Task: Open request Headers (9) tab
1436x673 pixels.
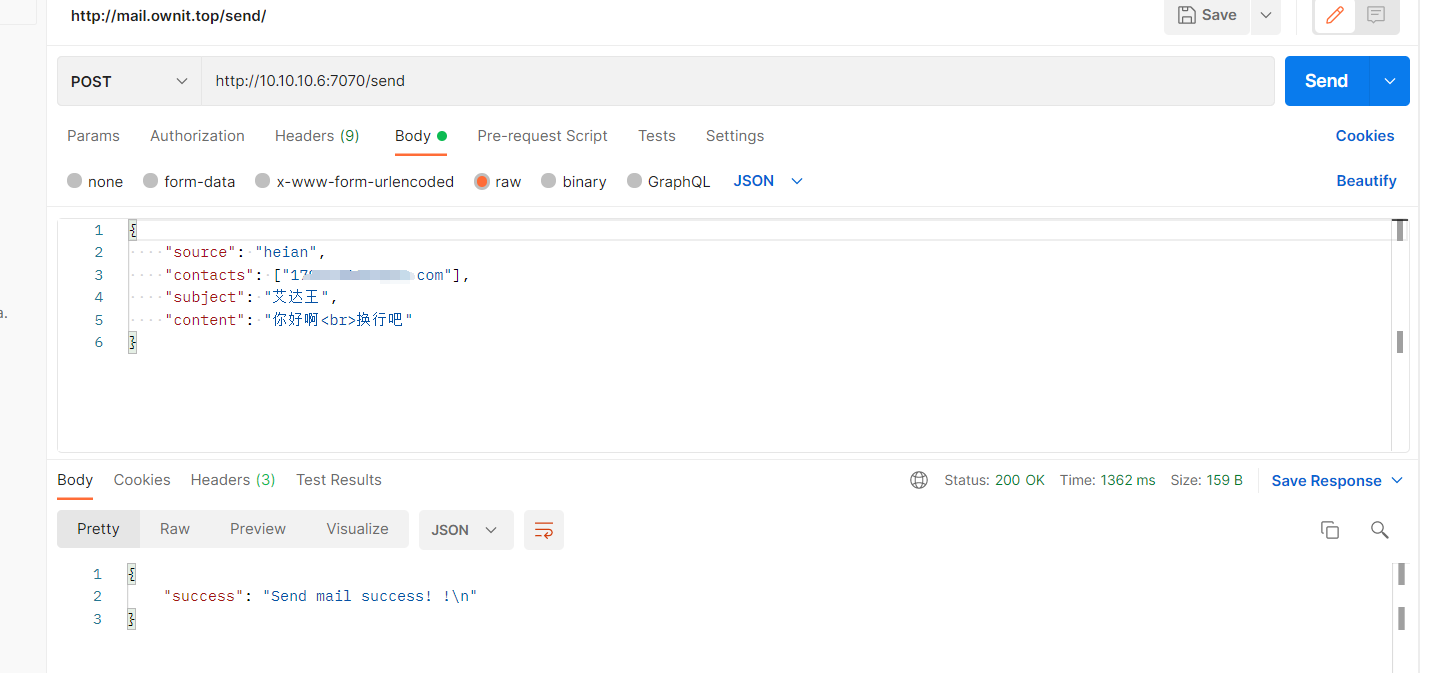Action: (317, 136)
